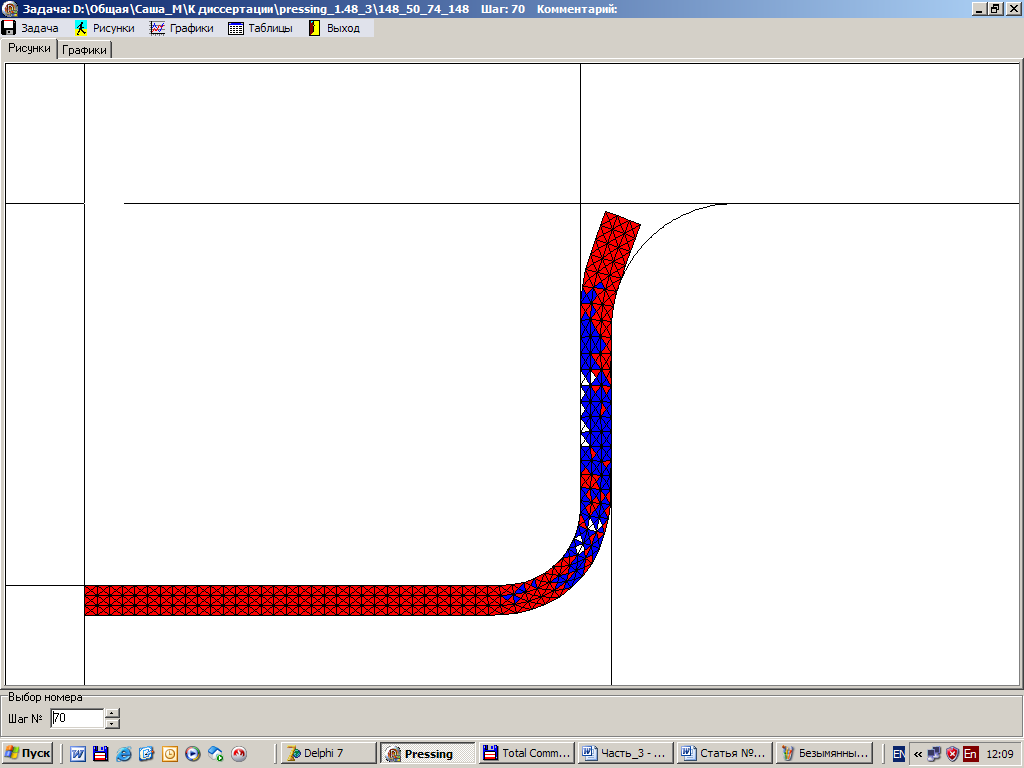Expand hidden system tray icons
This screenshot has width=1024, height=768.
pyautogui.click(x=918, y=754)
